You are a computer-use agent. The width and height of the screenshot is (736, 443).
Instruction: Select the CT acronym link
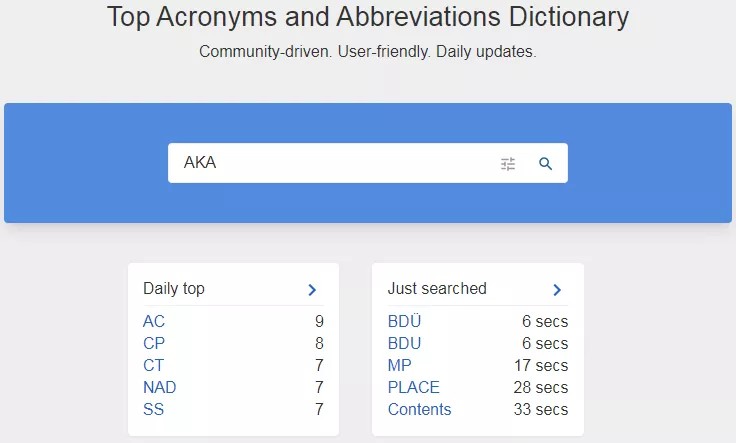[154, 366]
